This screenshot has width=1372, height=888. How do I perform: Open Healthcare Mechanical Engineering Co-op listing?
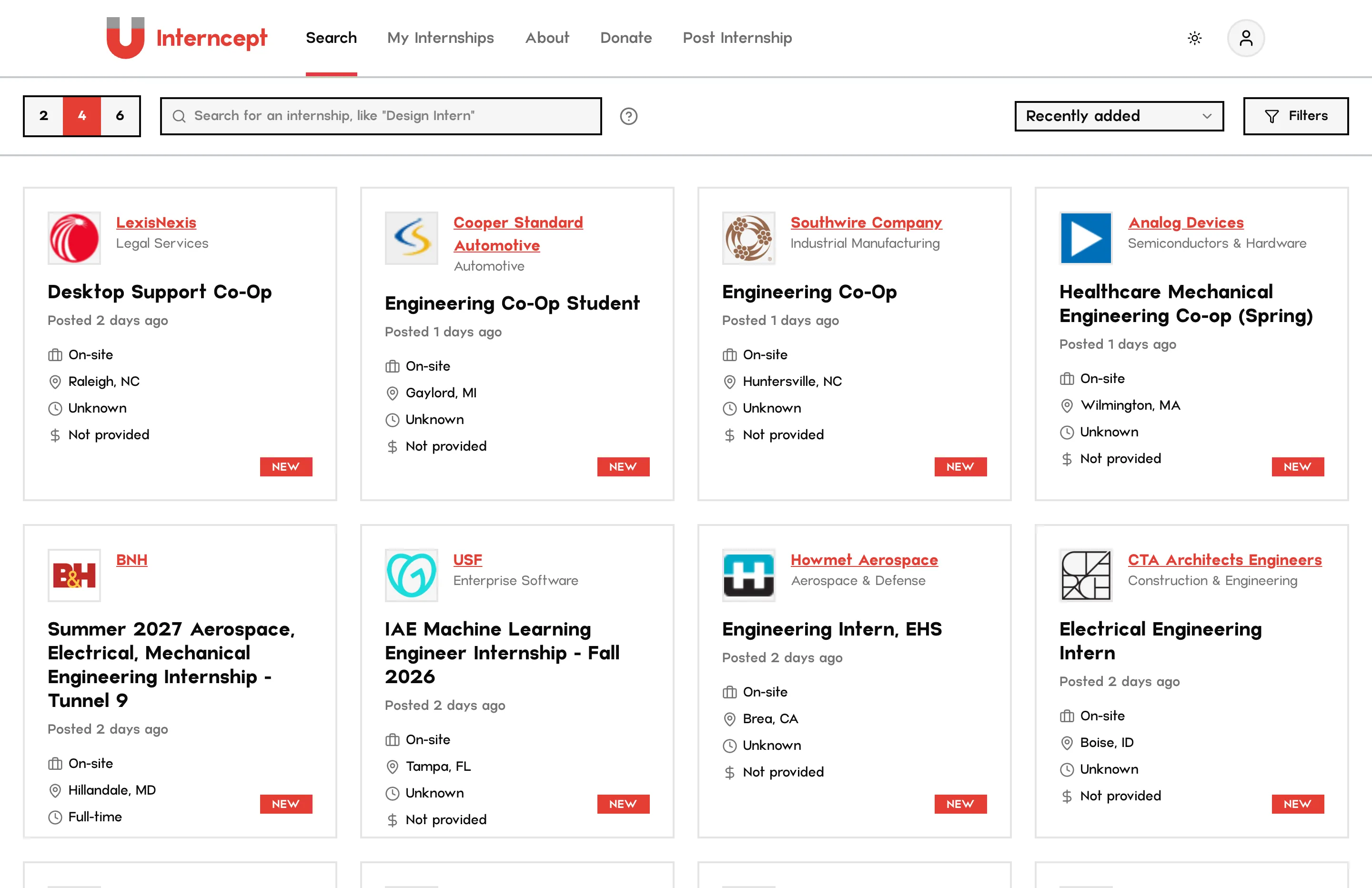pyautogui.click(x=1186, y=304)
